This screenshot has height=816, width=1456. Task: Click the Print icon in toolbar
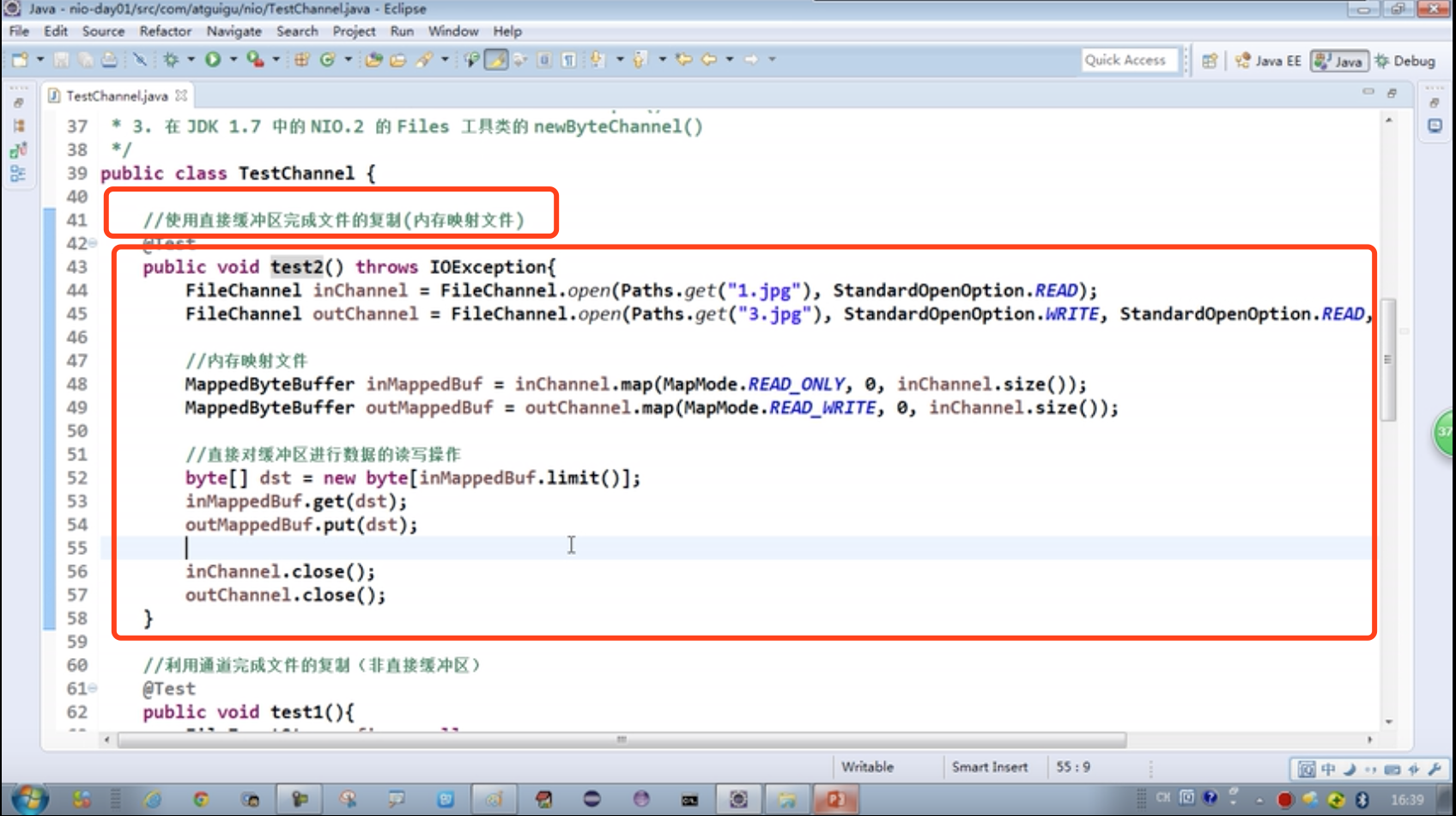click(x=109, y=59)
